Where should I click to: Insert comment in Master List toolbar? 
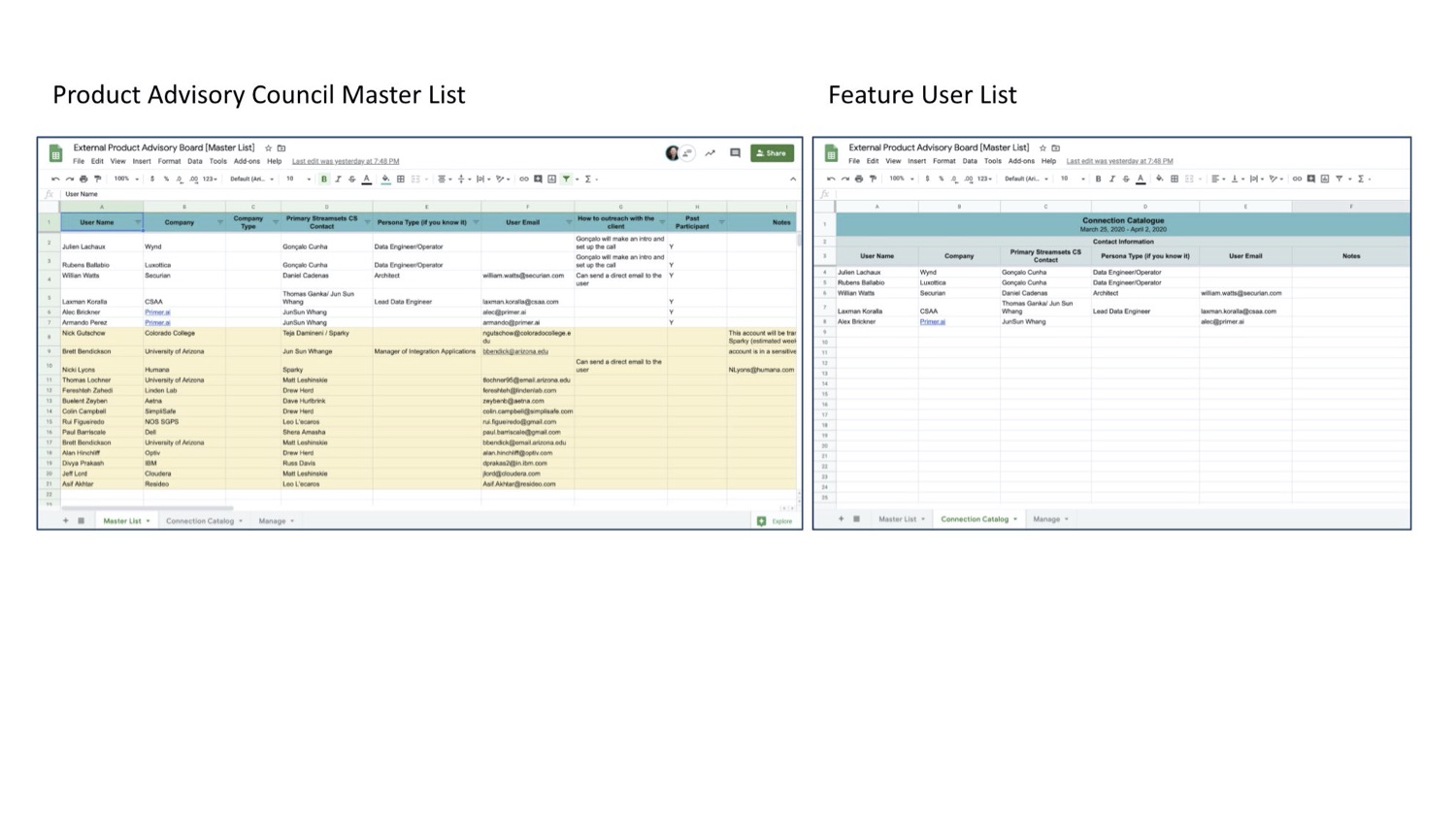point(538,179)
